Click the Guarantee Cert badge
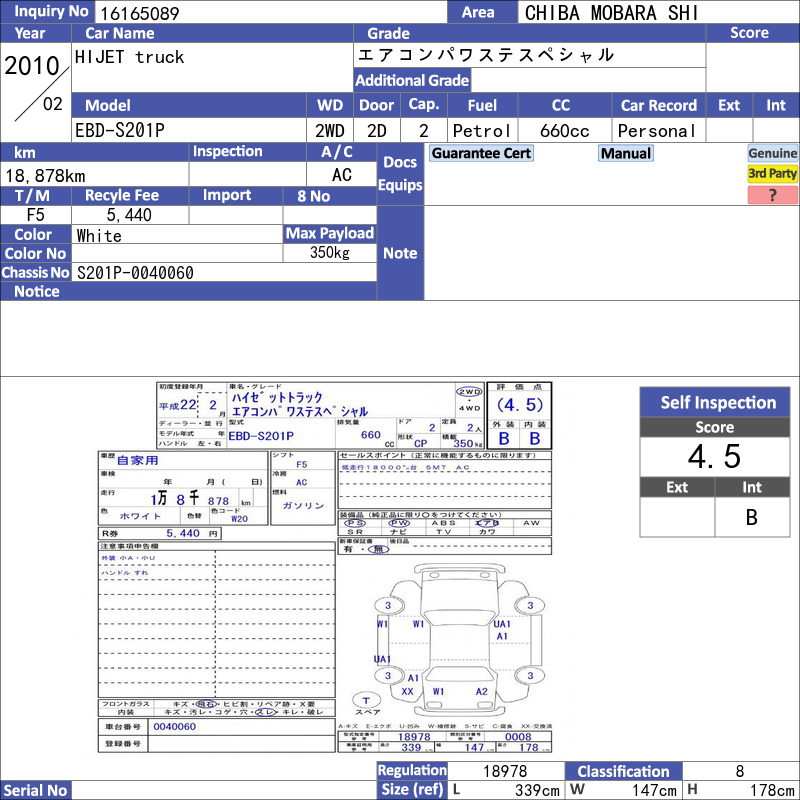Image resolution: width=800 pixels, height=800 pixels. (x=481, y=153)
